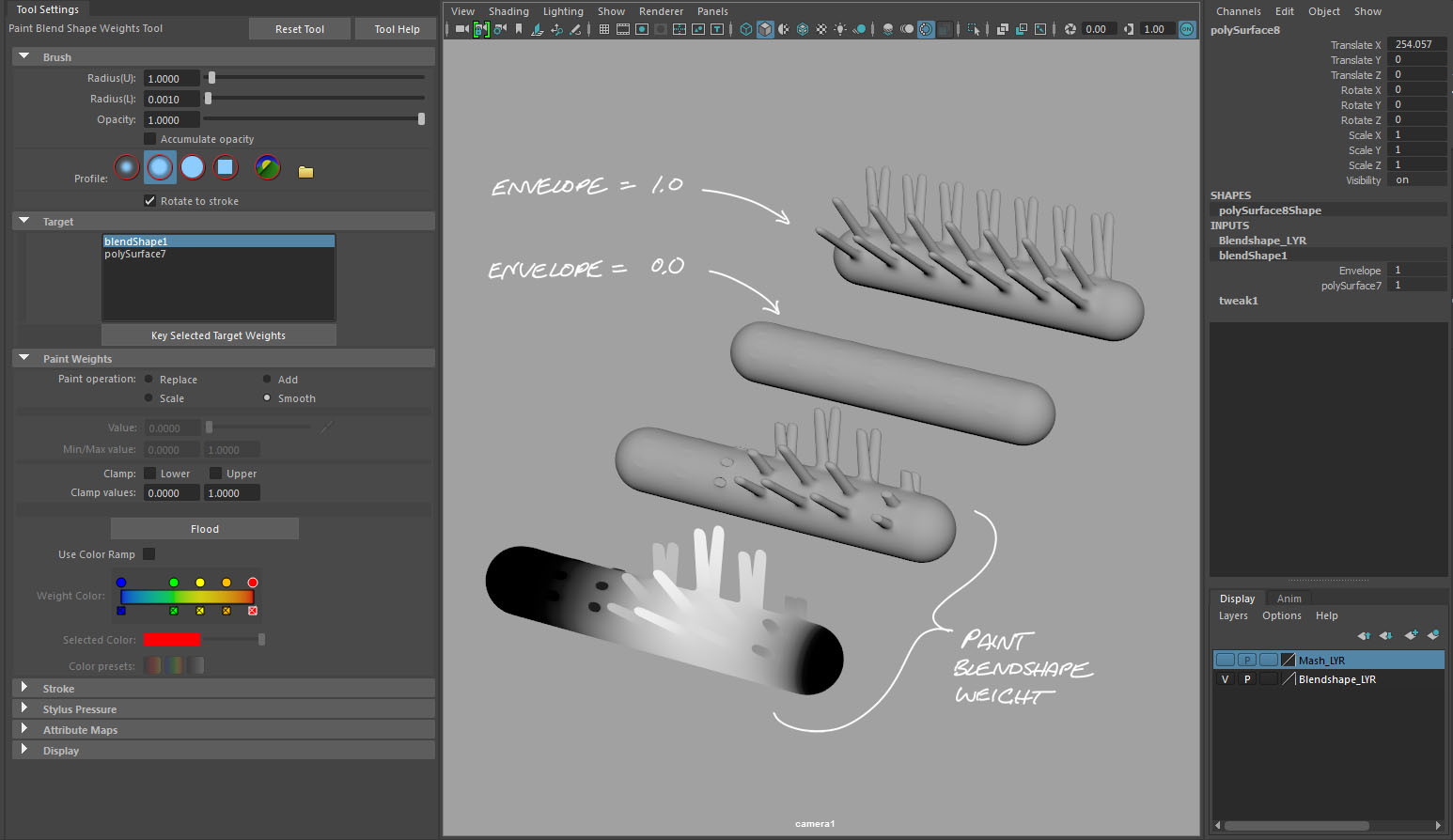Click the Grease Pencil icon
This screenshot has width=1453, height=840.
(575, 29)
